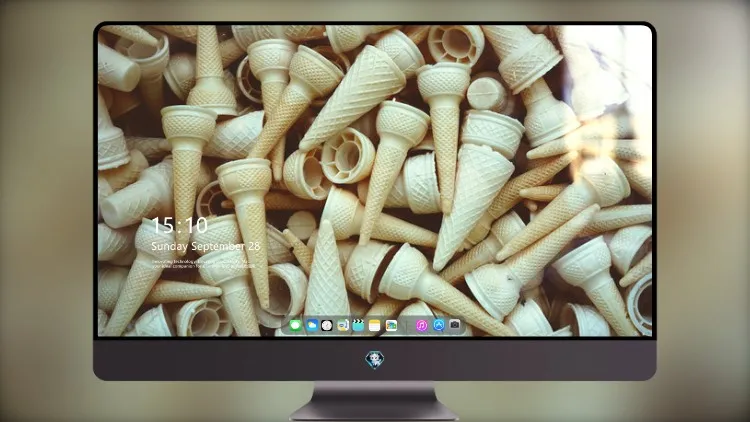This screenshot has height=422, width=750.
Task: Launch the pink iTunes music app
Action: point(422,325)
